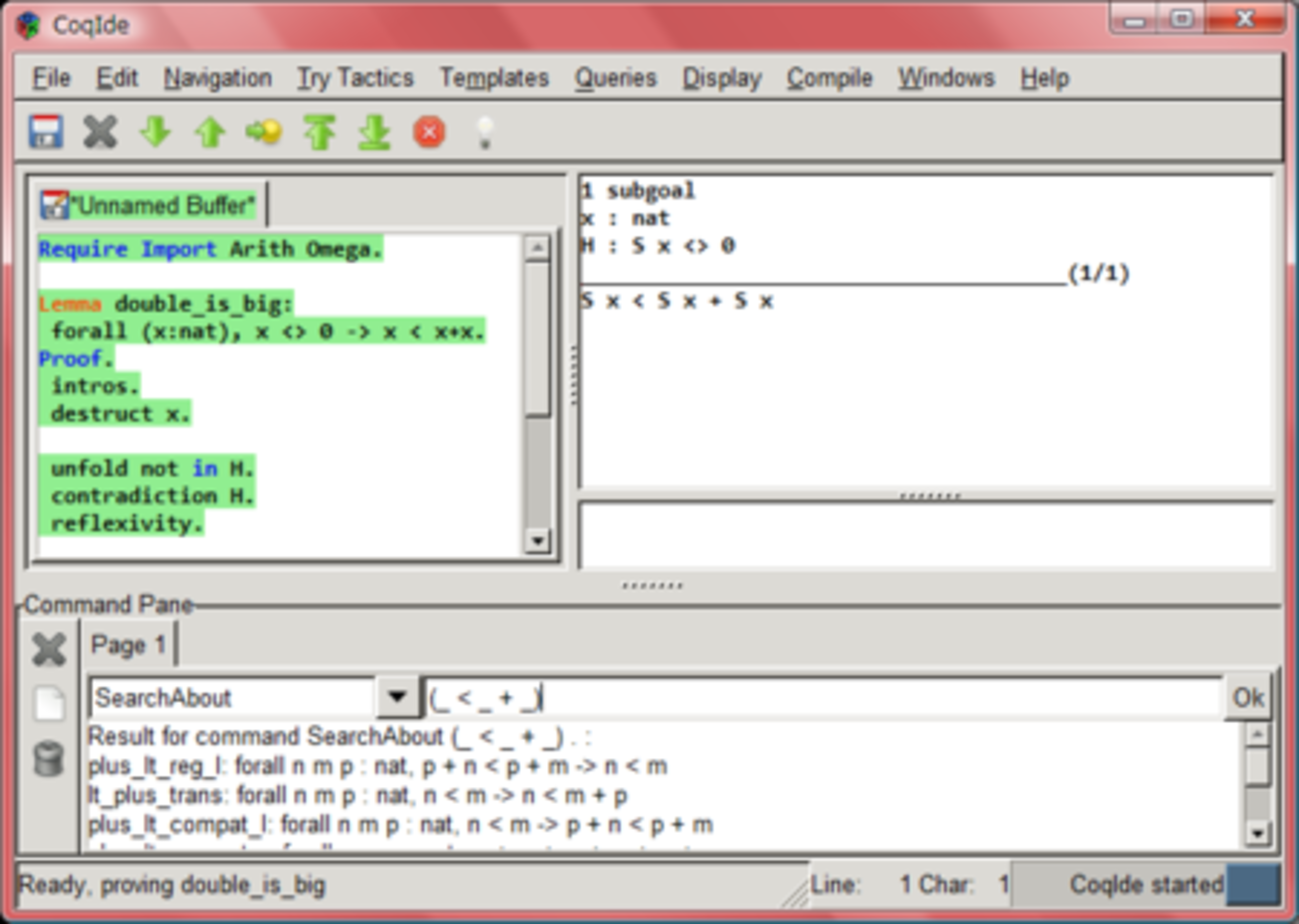The width and height of the screenshot is (1299, 924).
Task: Open the Queries menu
Action: (616, 78)
